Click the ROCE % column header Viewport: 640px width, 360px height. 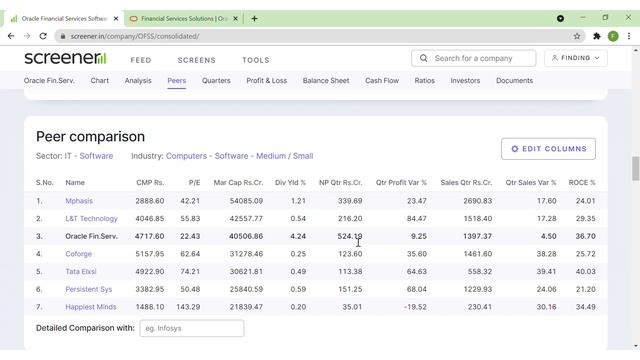(582, 182)
